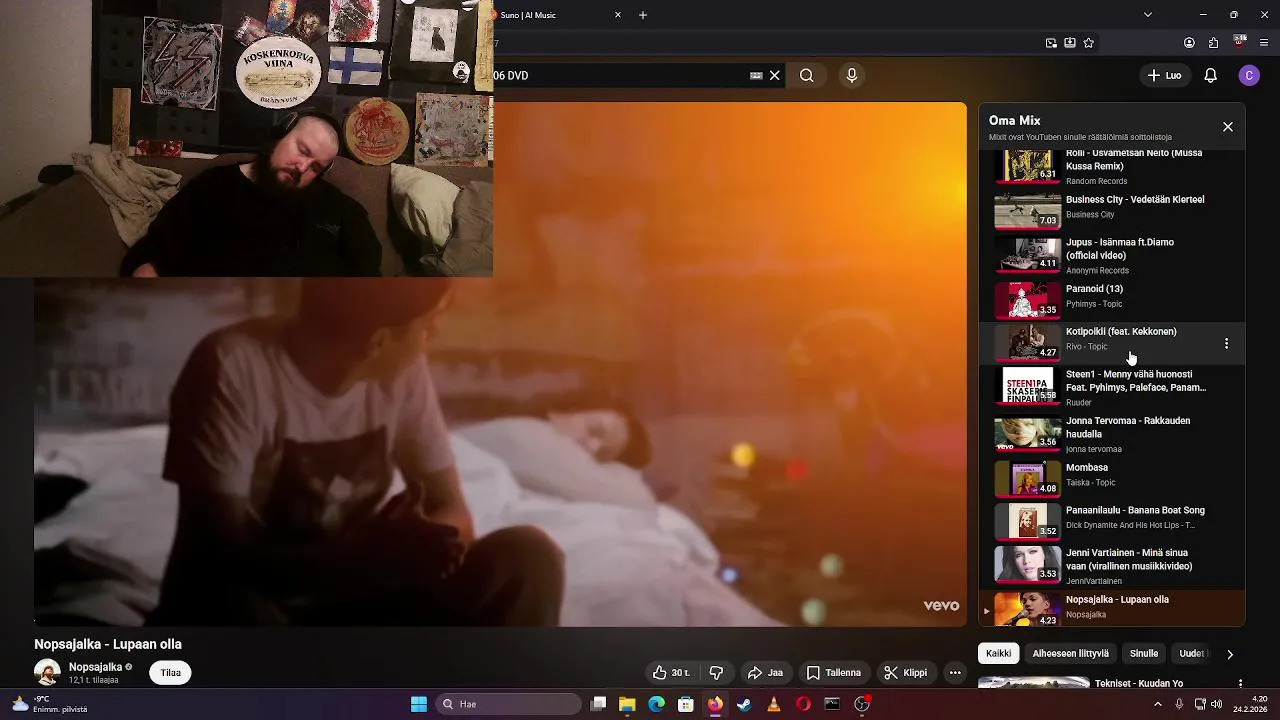Open picture-in-picture icon in address bar
The width and height of the screenshot is (1280, 720).
pos(1051,43)
